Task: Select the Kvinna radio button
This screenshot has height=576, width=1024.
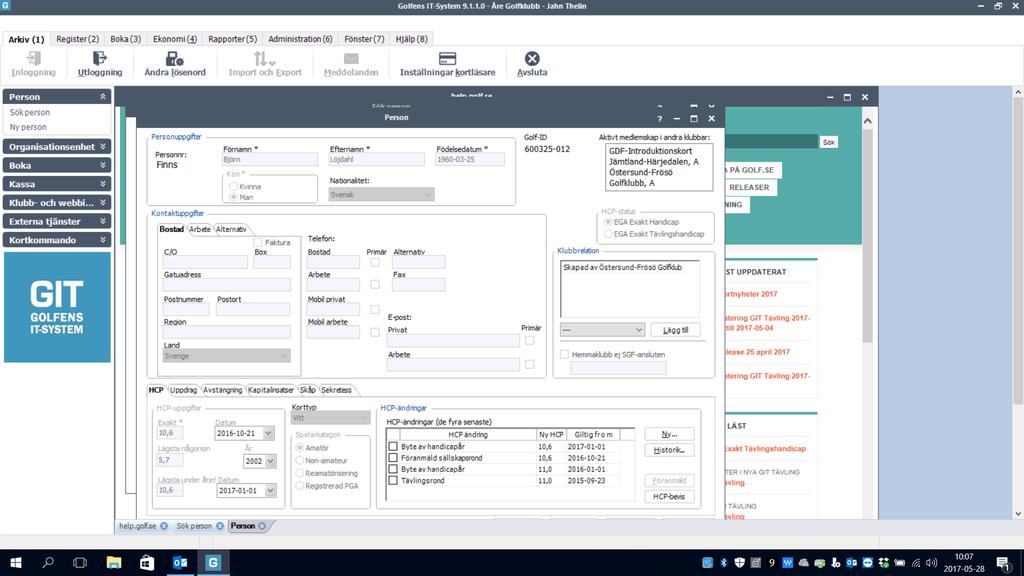Action: click(233, 186)
